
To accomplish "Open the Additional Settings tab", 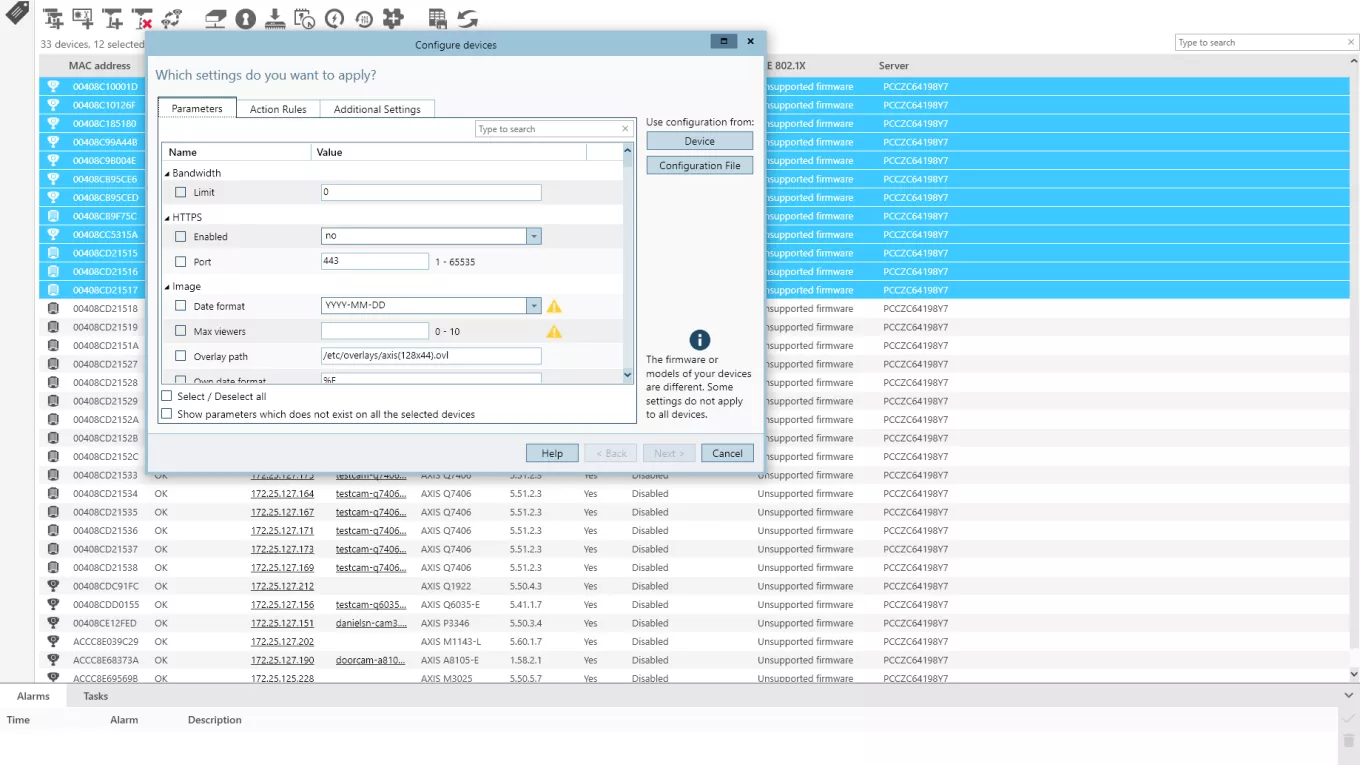I will [377, 108].
